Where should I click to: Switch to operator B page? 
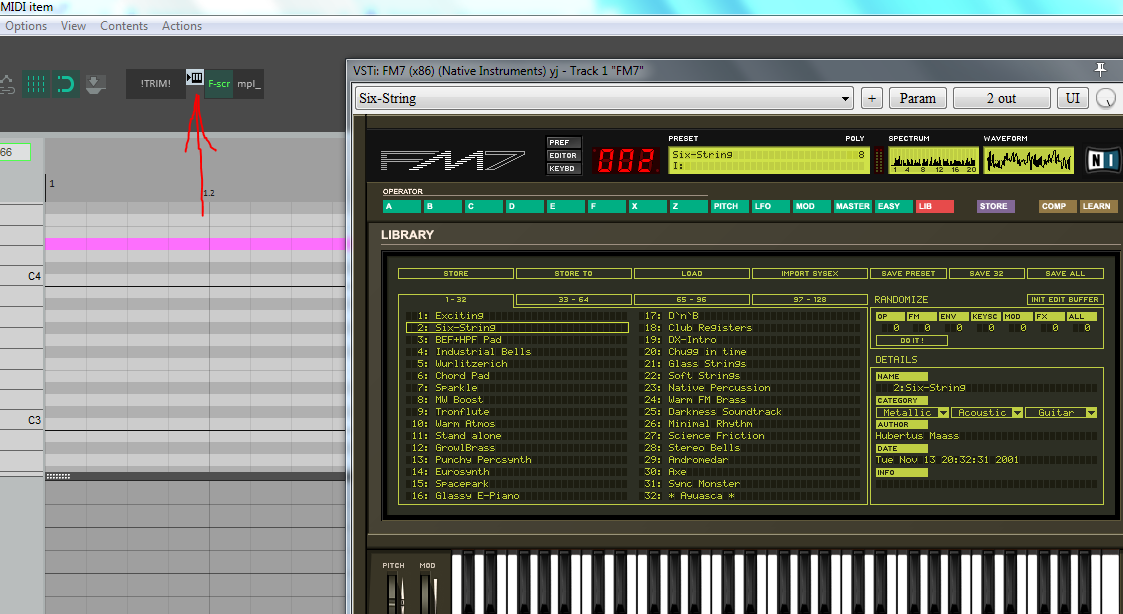click(x=443, y=206)
